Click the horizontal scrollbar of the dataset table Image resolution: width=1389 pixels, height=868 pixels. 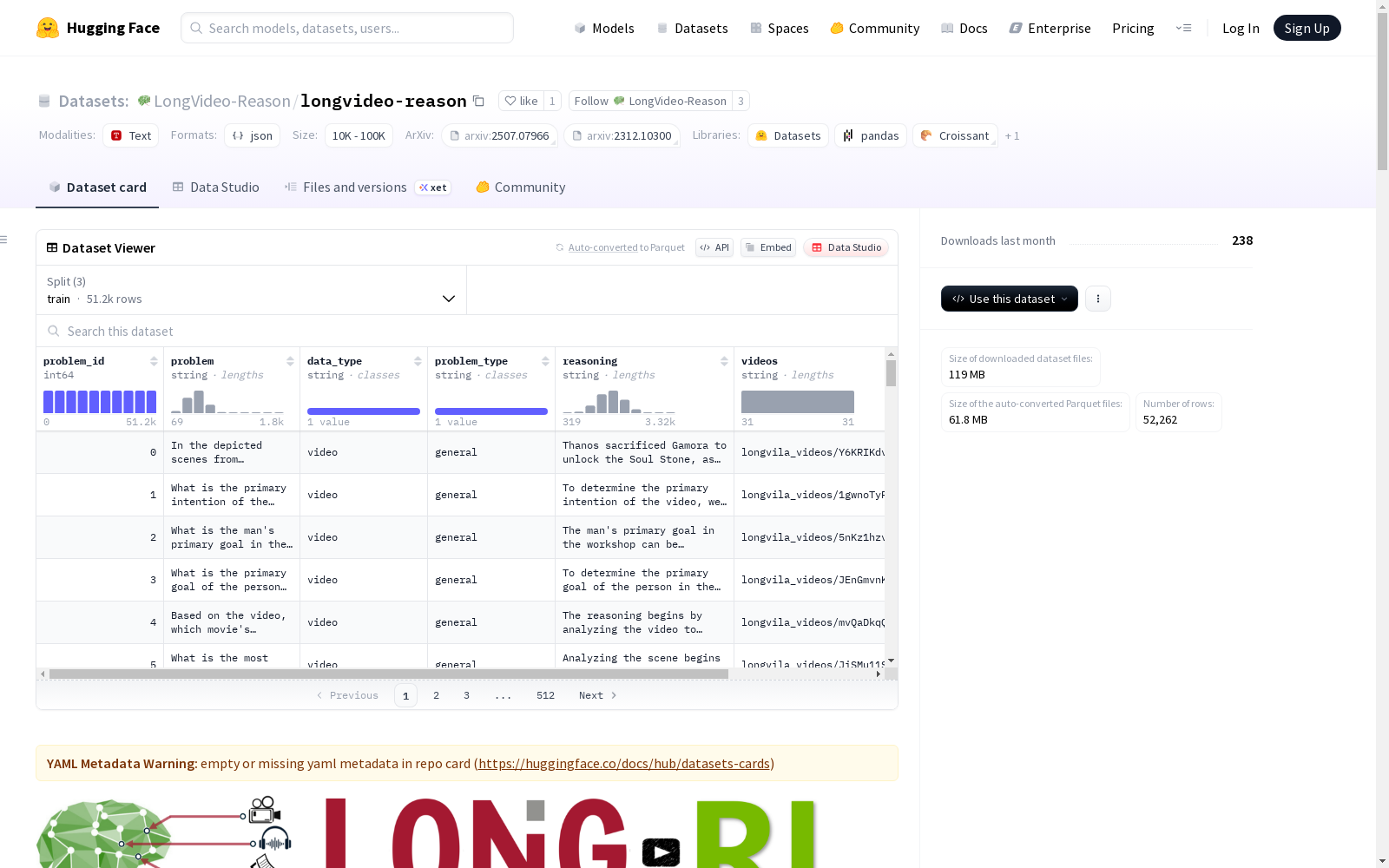389,674
